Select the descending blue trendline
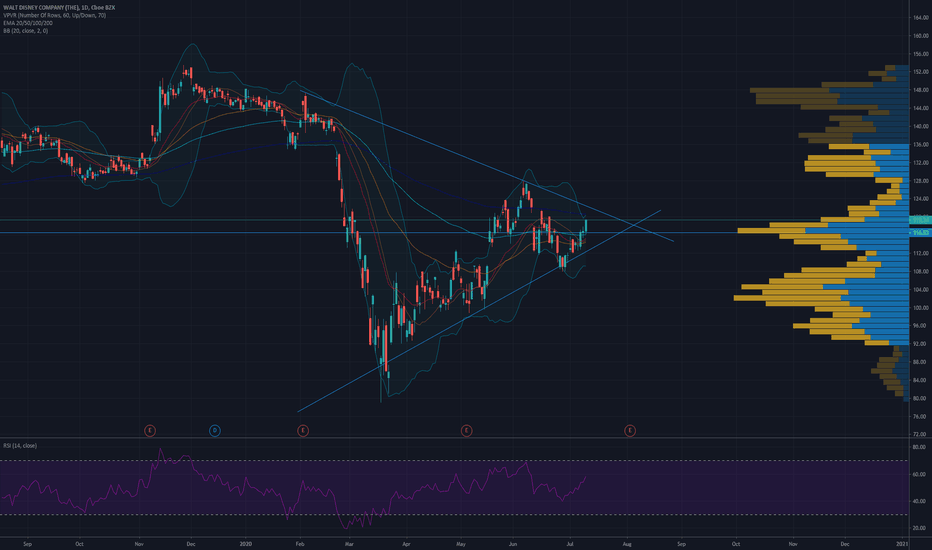Viewport: 932px width, 550px height. [487, 165]
